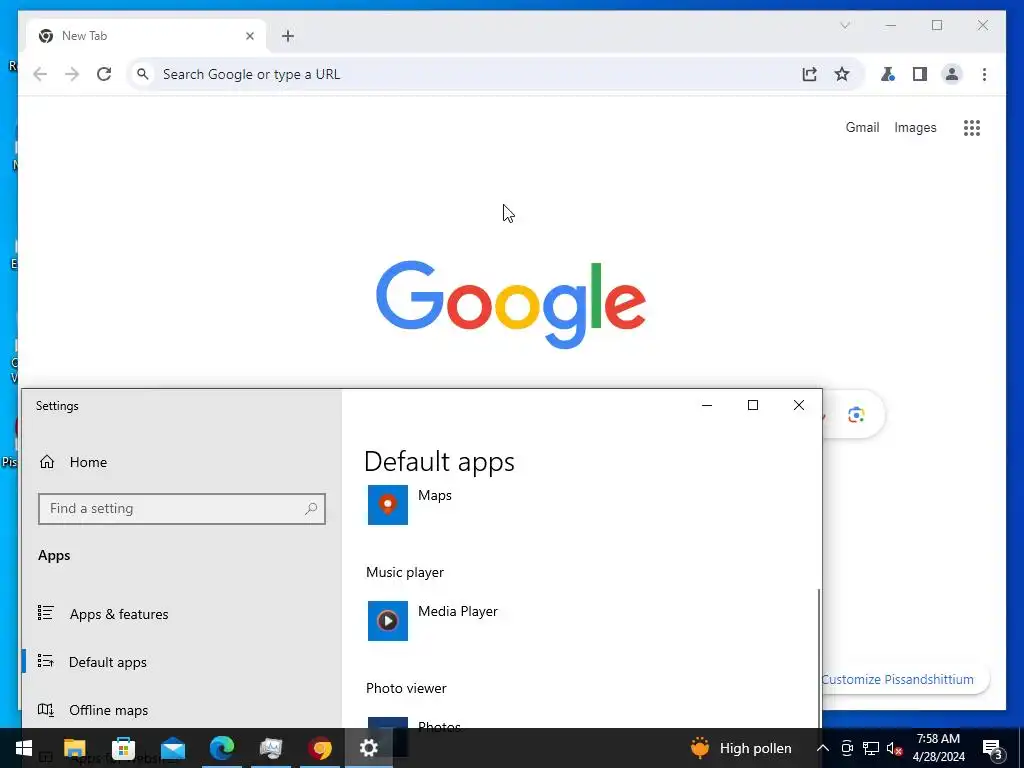Minimize the Settings window
The width and height of the screenshot is (1024, 768).
[707, 405]
